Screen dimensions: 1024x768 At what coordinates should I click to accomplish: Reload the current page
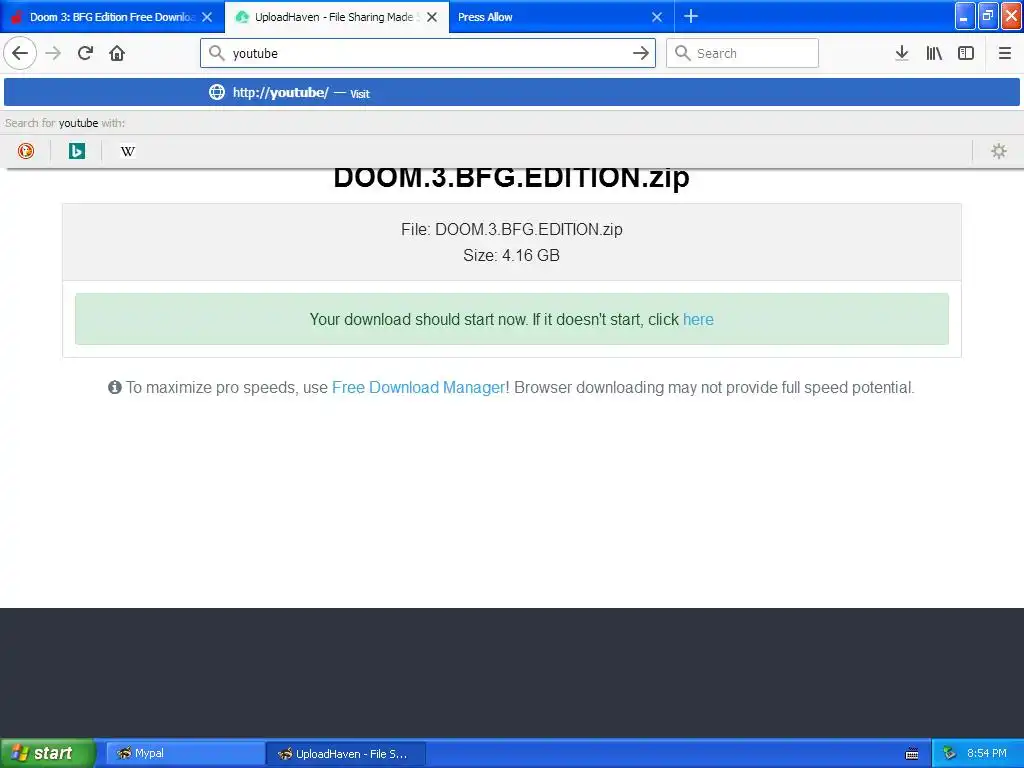(85, 53)
